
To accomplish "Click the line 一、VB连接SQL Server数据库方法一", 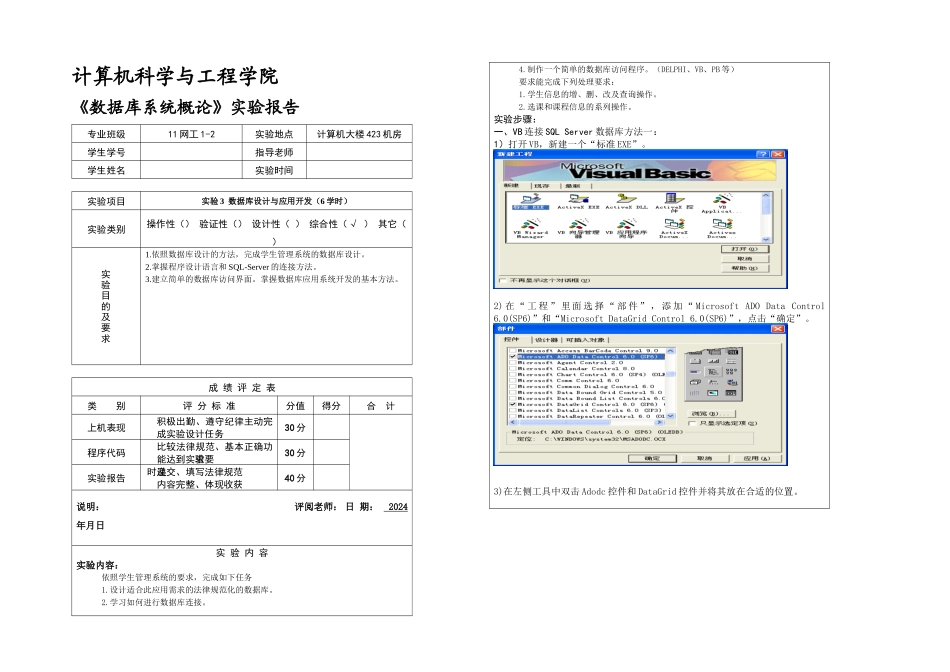I will click(576, 131).
